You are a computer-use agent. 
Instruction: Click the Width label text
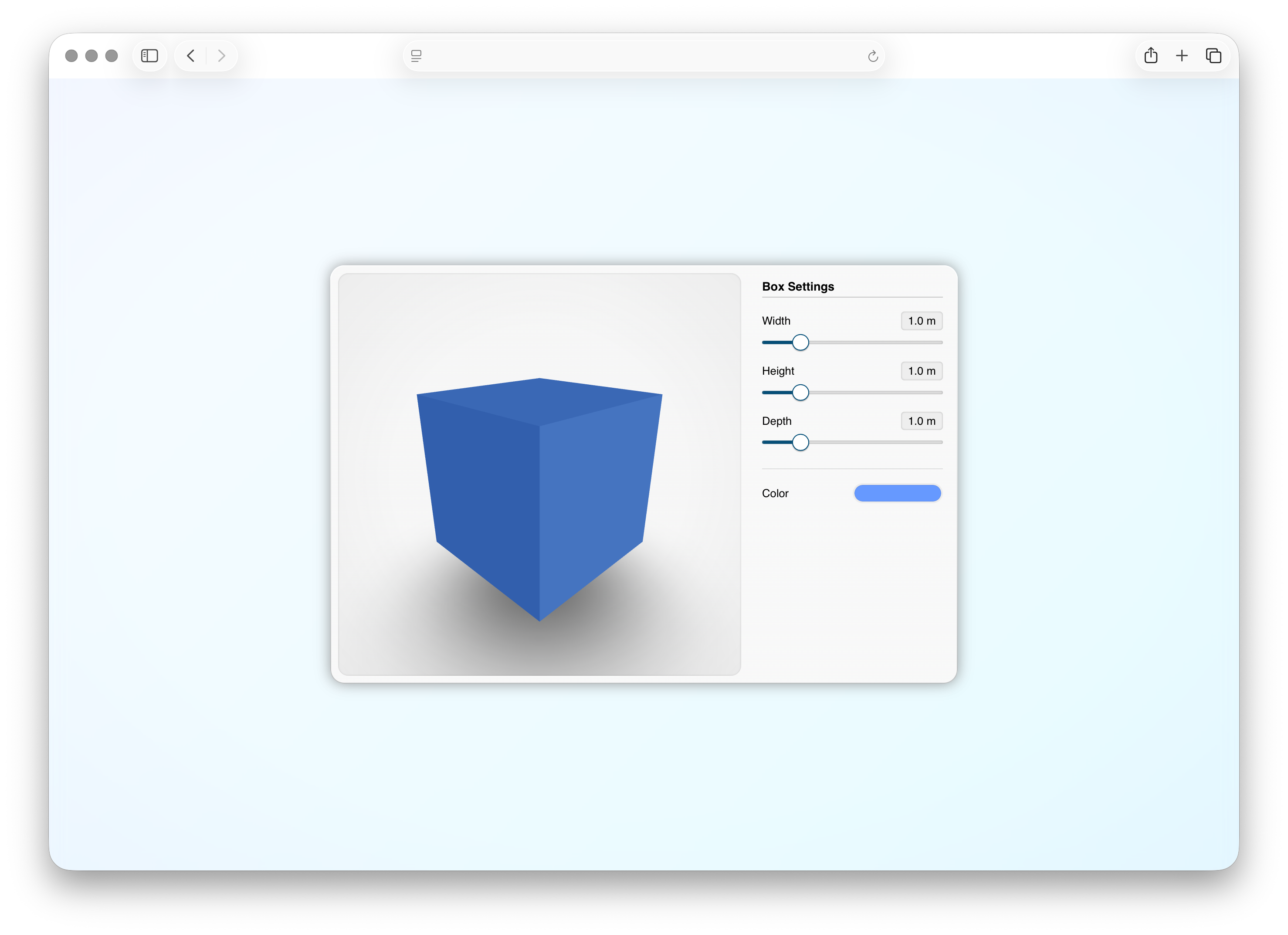(x=776, y=321)
